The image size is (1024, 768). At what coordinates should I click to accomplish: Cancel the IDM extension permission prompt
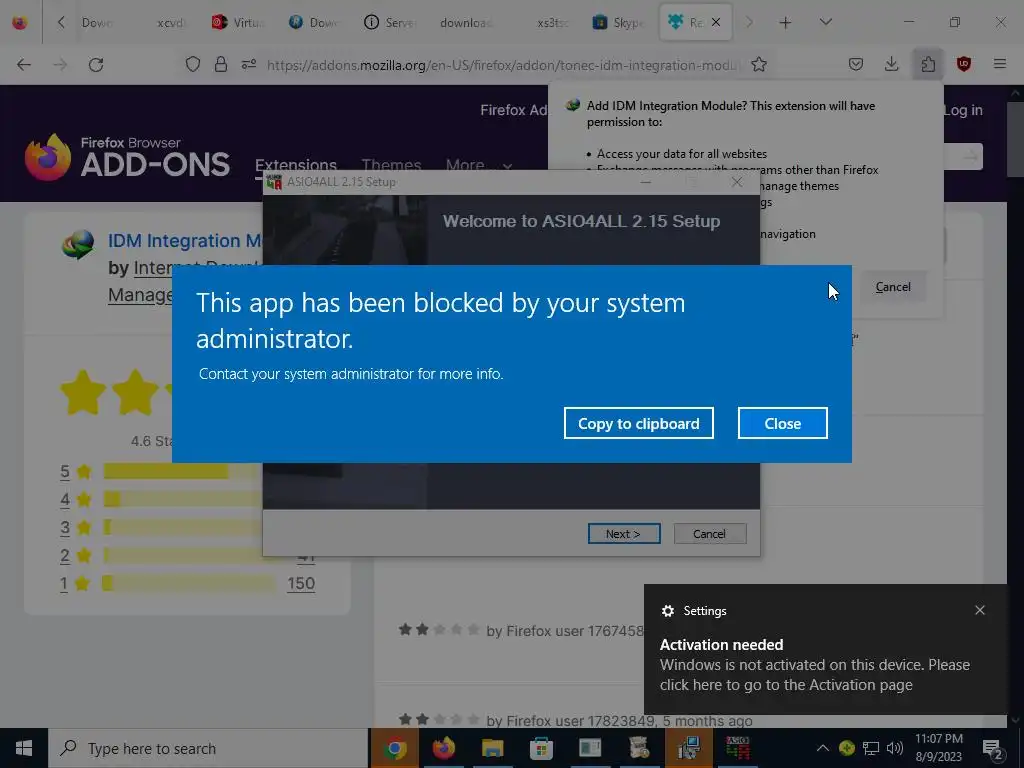click(893, 287)
